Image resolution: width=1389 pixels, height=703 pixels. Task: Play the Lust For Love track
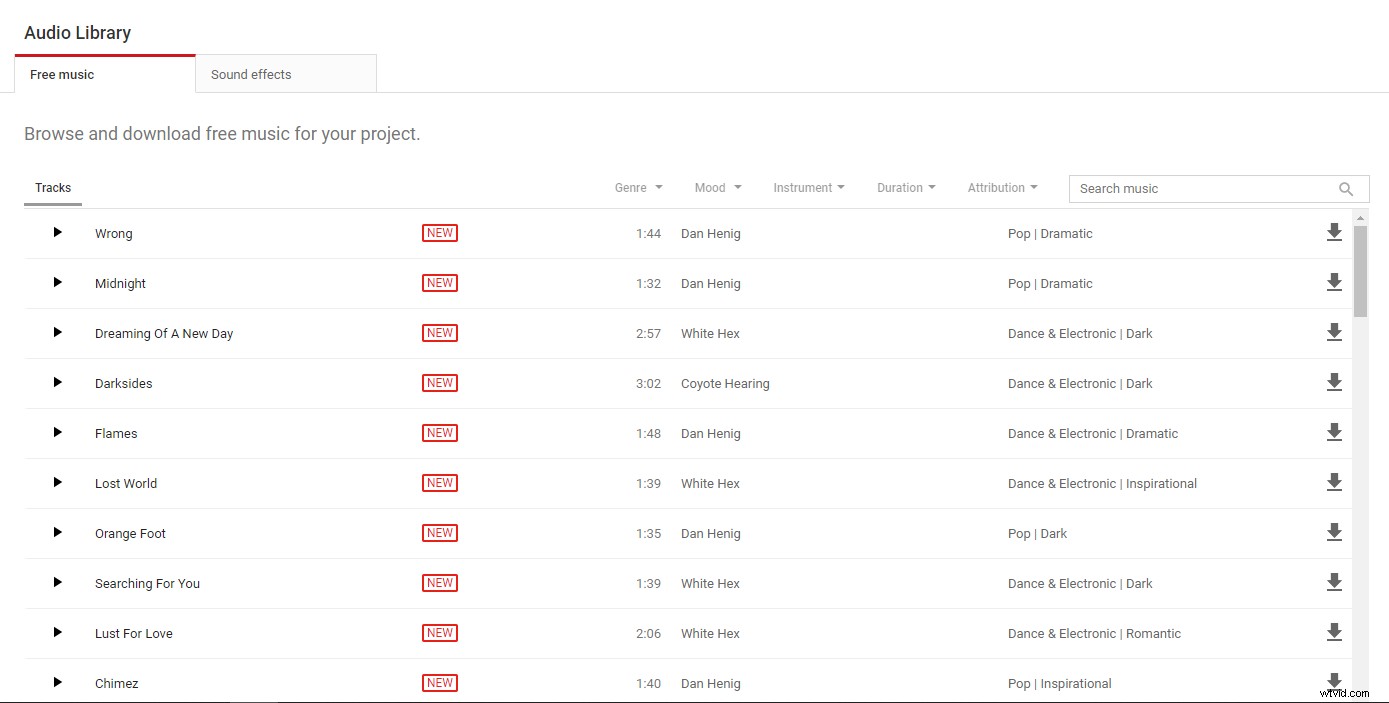(x=57, y=632)
